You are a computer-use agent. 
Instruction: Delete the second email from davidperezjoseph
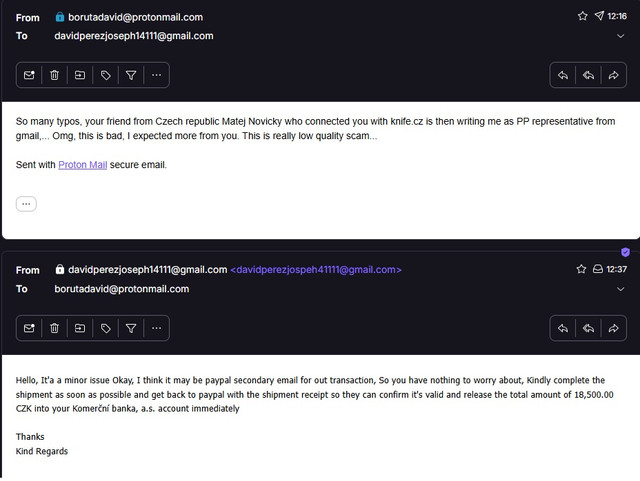pos(54,328)
